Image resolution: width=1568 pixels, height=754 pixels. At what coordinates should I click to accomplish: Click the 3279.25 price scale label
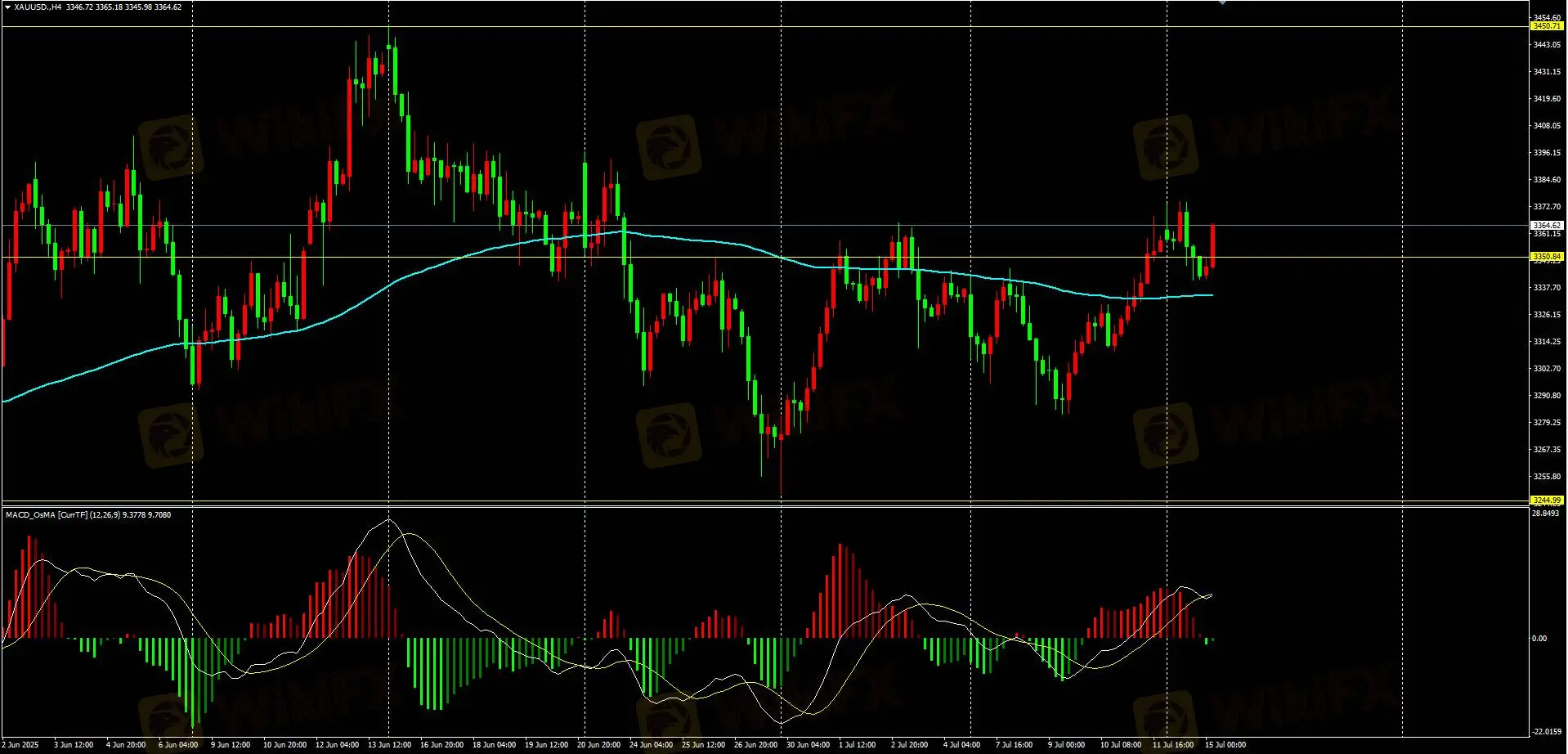tap(1547, 423)
